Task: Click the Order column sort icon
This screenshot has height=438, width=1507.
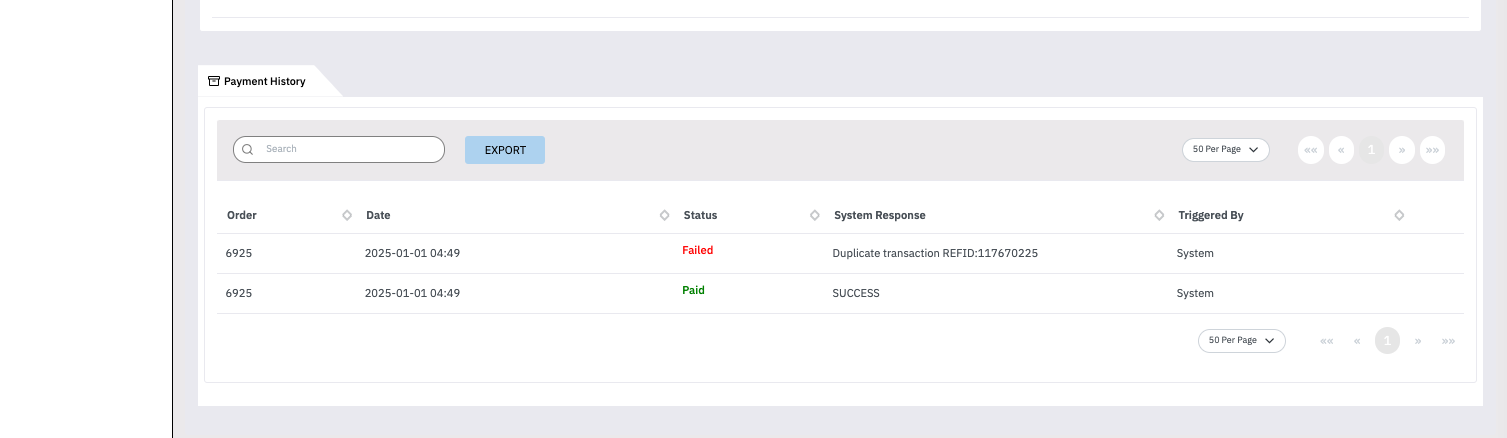Action: tap(347, 215)
